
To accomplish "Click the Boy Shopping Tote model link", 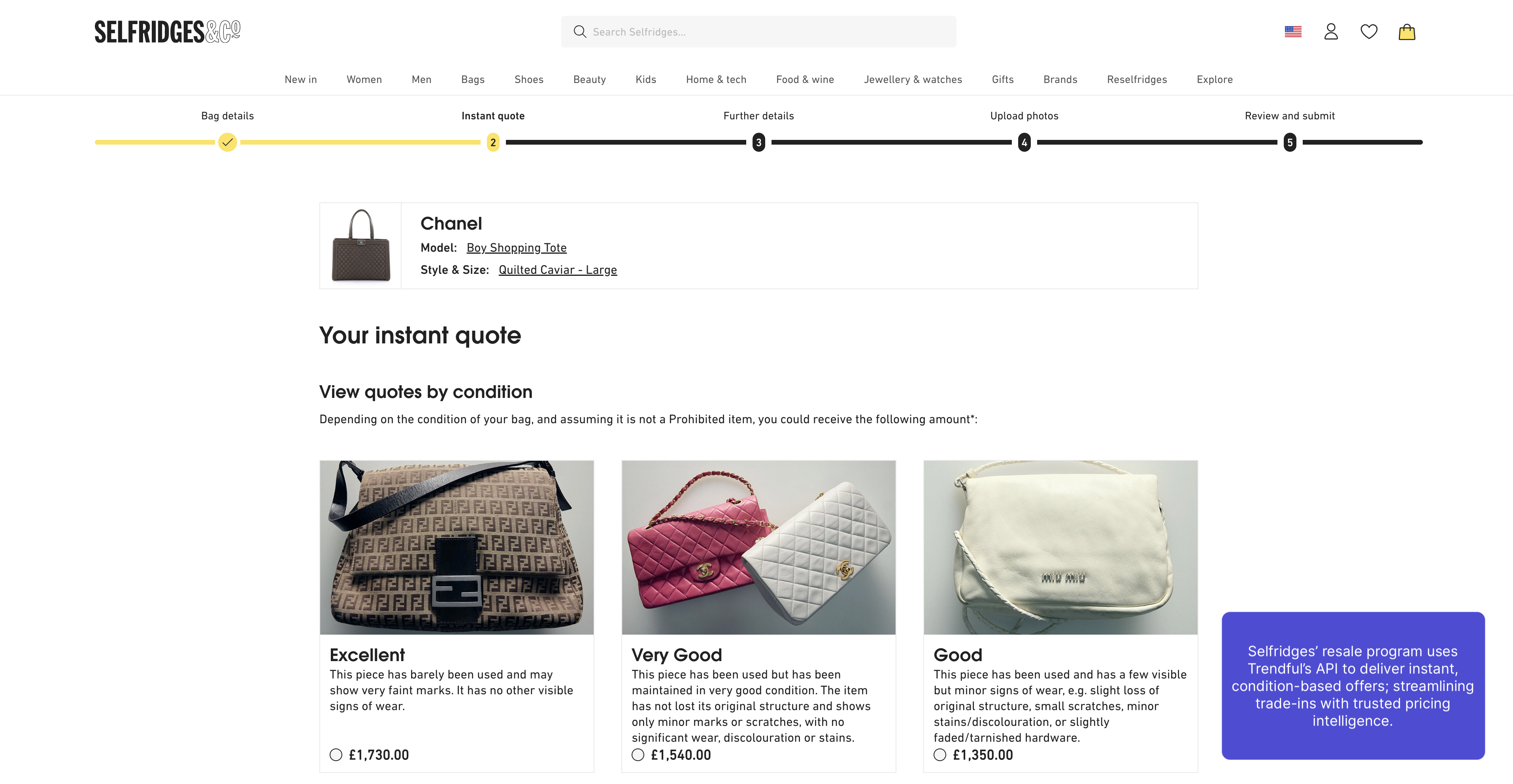I will [x=516, y=248].
